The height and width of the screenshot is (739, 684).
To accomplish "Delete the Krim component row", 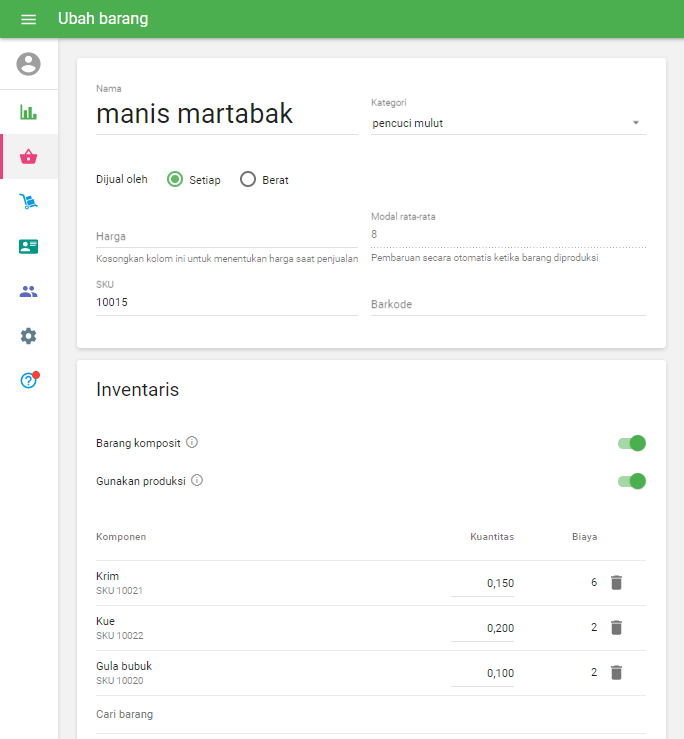I will tap(616, 582).
